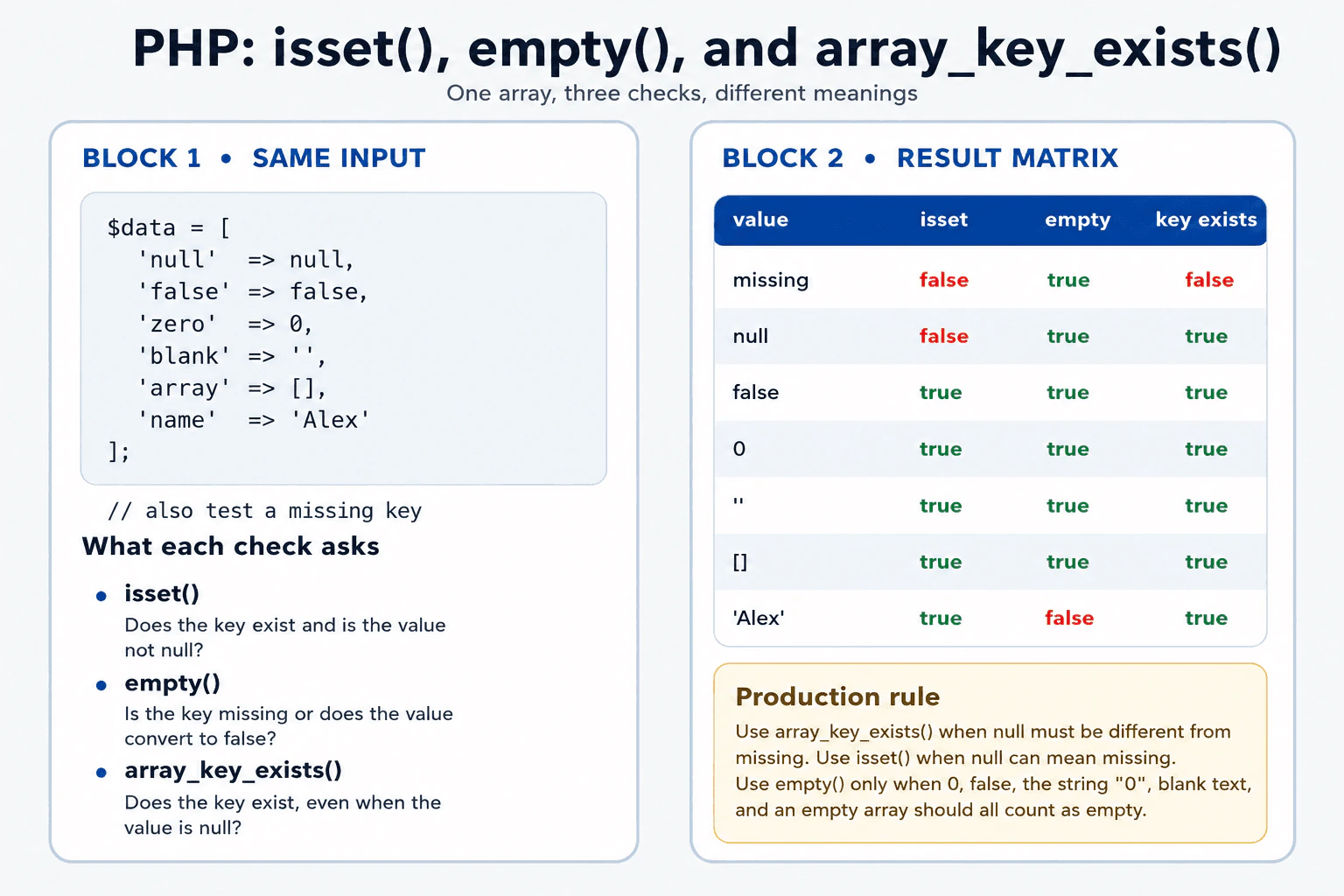Click the "BLOCK 1 • SAME INPUT" heading
This screenshot has width=1344, height=896.
[x=254, y=158]
